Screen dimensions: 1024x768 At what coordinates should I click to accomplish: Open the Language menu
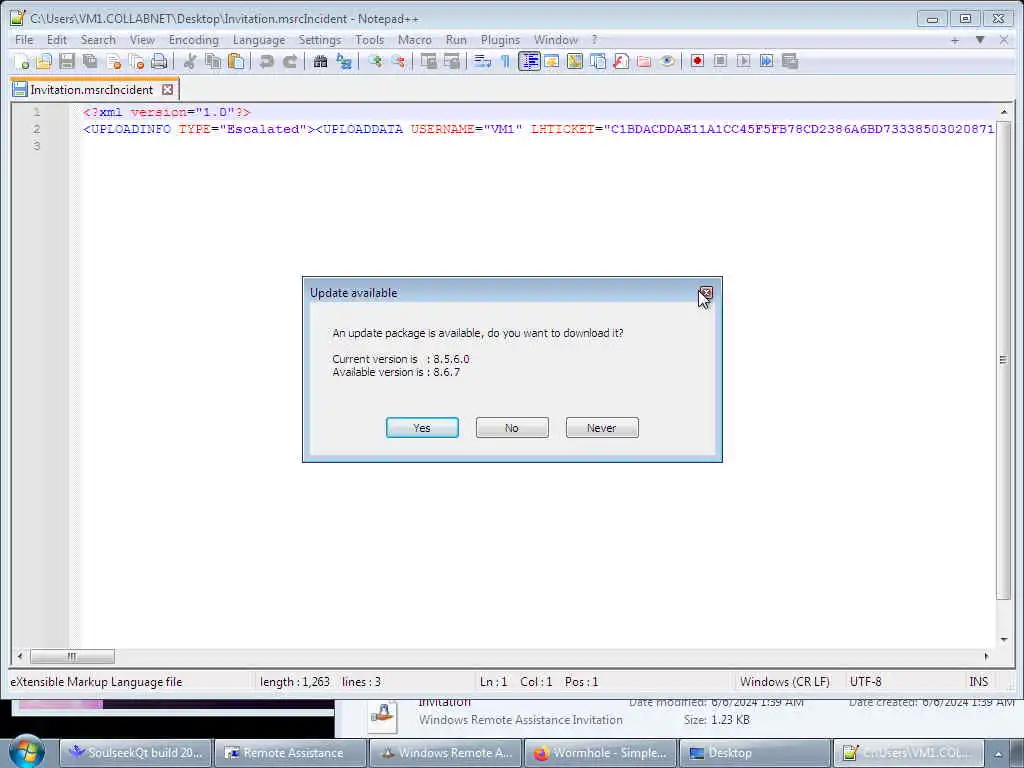pos(259,40)
